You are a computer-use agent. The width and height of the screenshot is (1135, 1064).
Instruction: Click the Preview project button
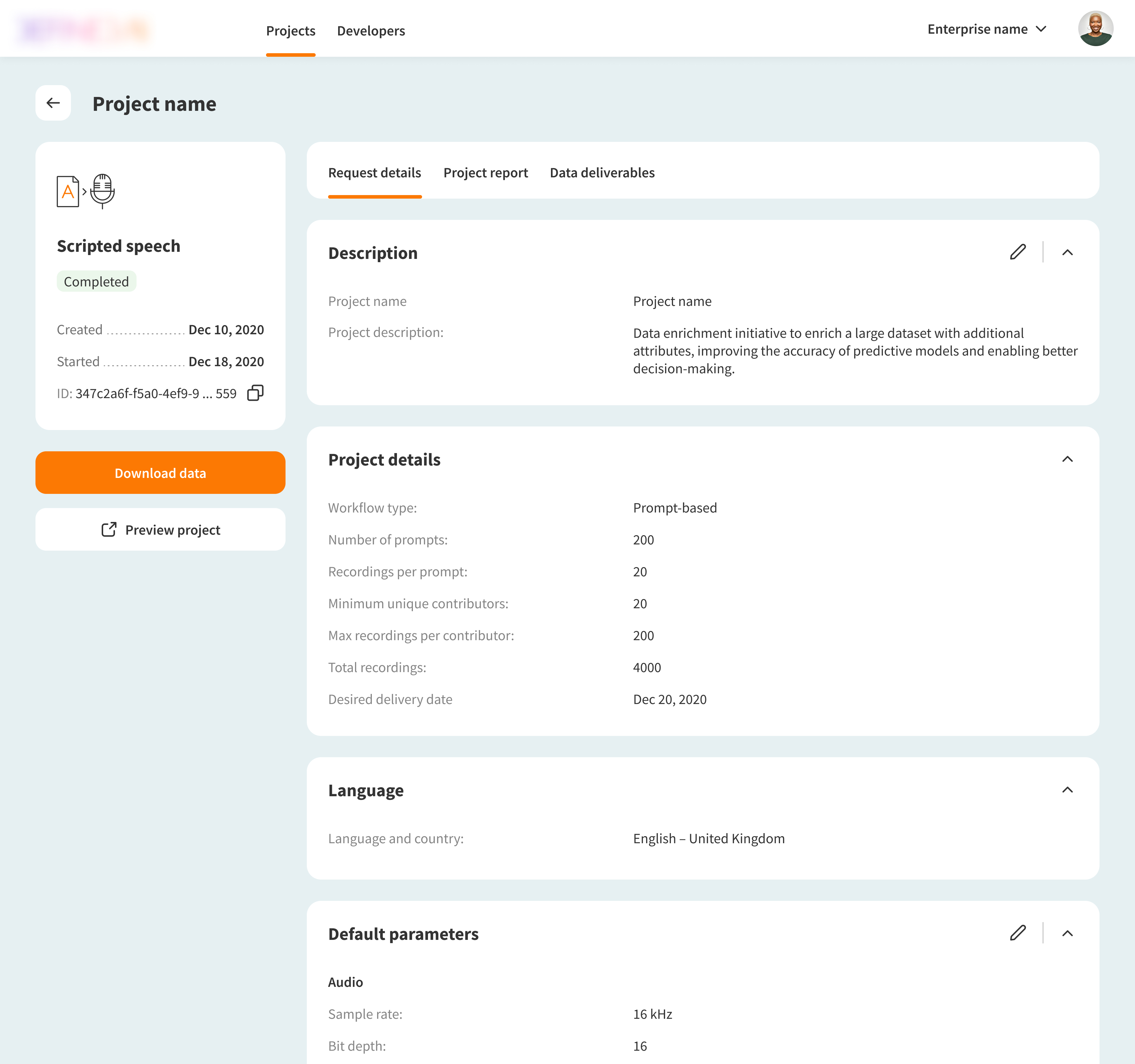pos(160,530)
